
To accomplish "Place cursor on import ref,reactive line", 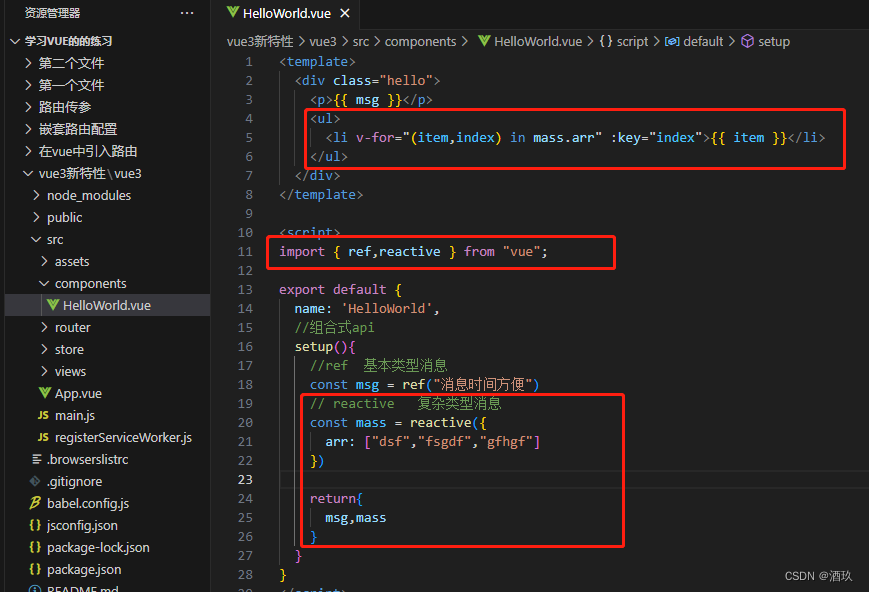I will coord(413,252).
